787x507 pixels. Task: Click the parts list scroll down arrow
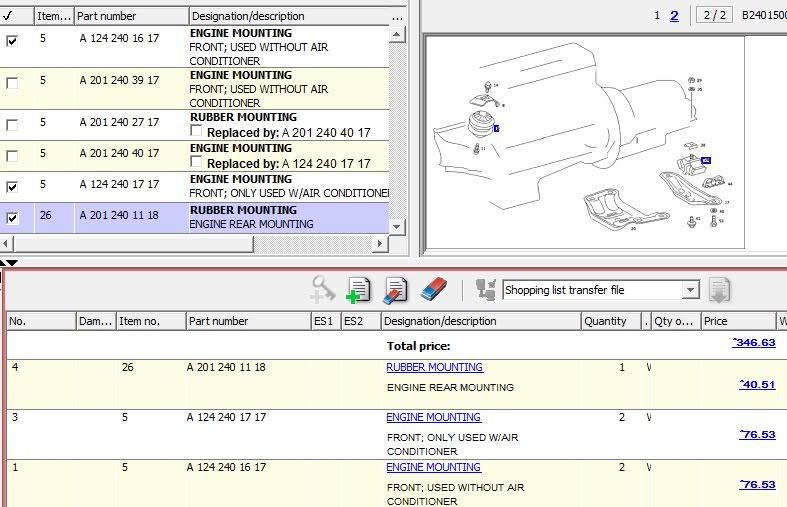point(397,226)
